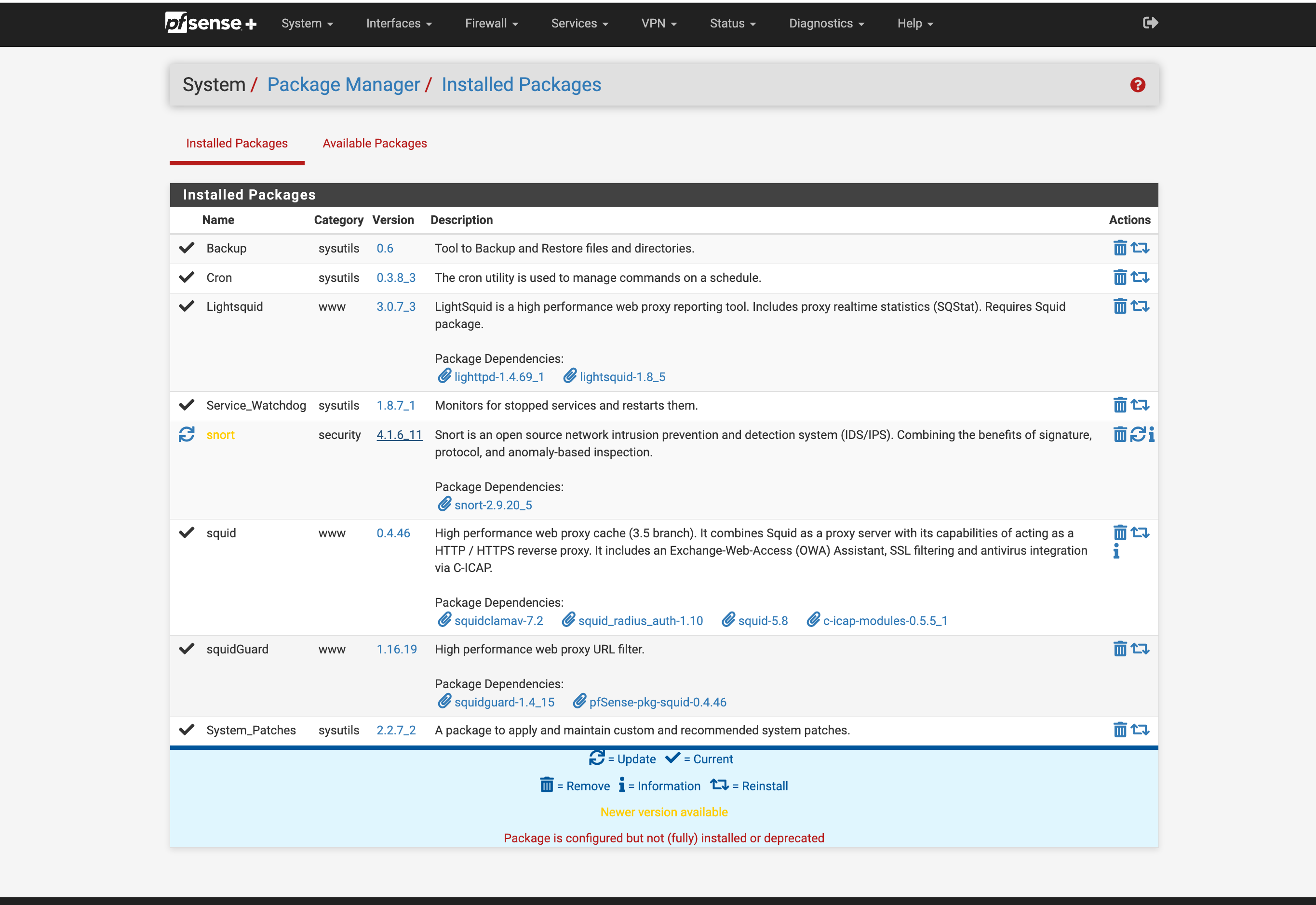Viewport: 1316px width, 905px height.
Task: Reinstall the Backup package
Action: (1140, 248)
